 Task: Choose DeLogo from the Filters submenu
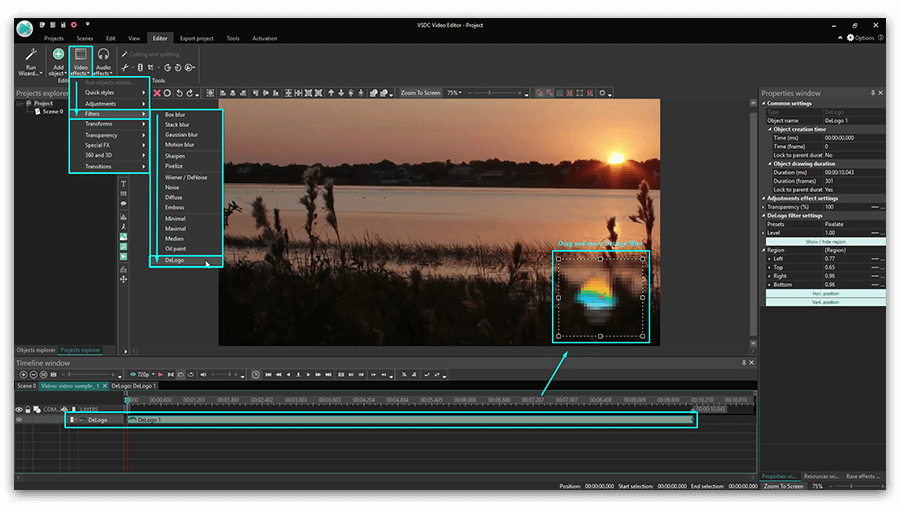click(175, 260)
